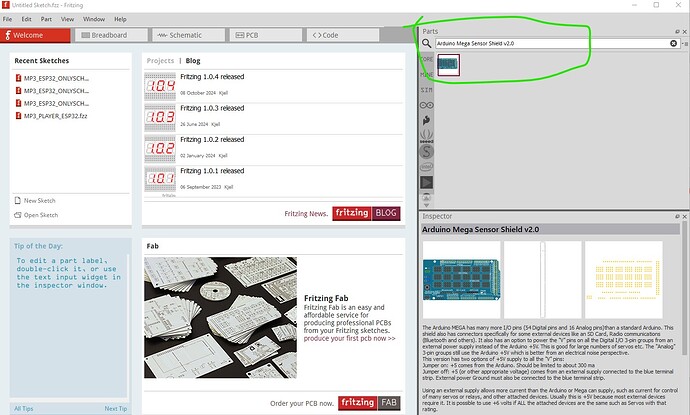Open the Intel parts bin
690x415 pixels.
point(426,167)
